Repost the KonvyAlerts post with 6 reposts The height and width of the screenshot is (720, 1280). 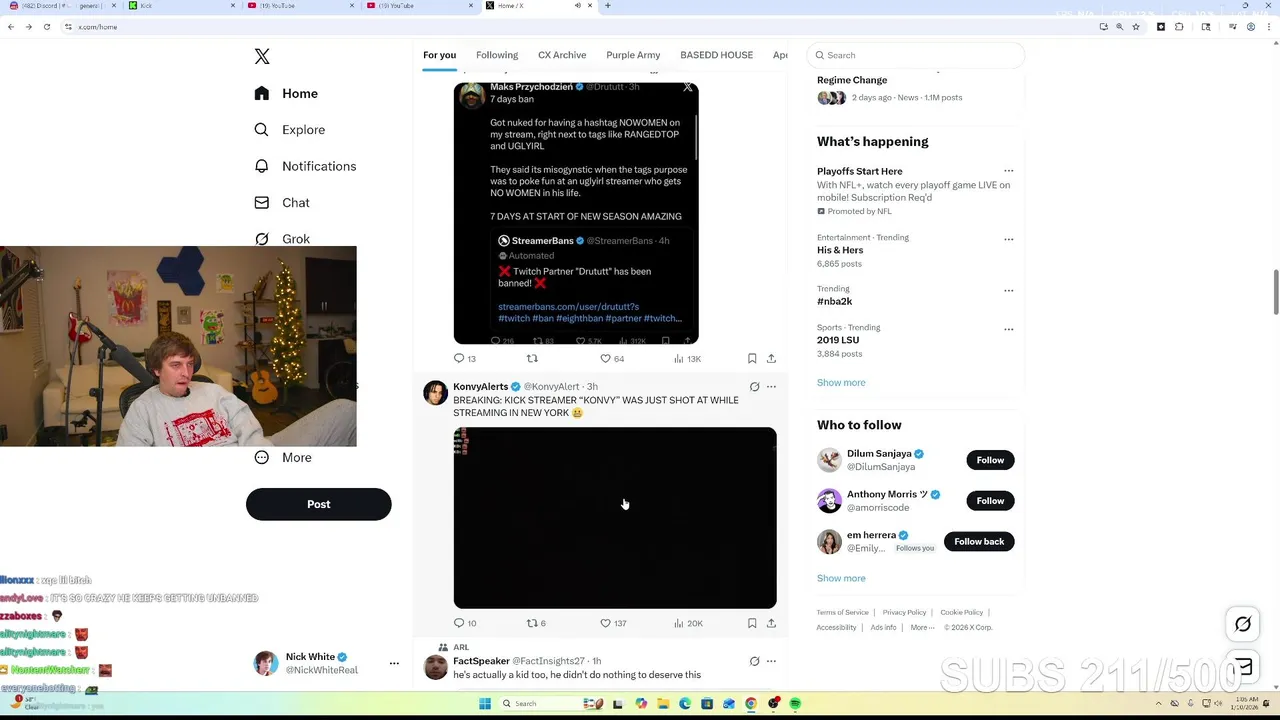[x=536, y=623]
